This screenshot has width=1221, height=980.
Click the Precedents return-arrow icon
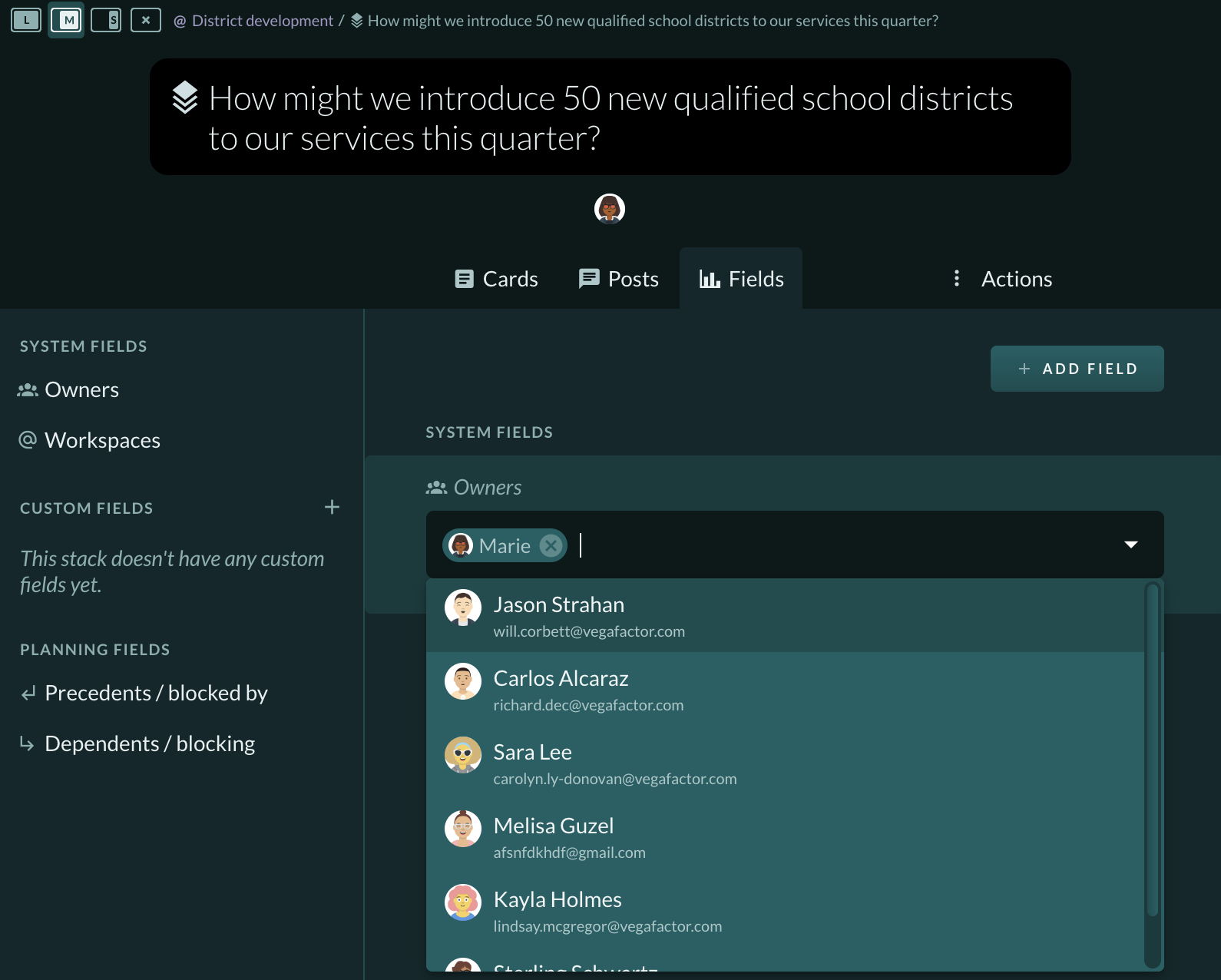point(28,694)
